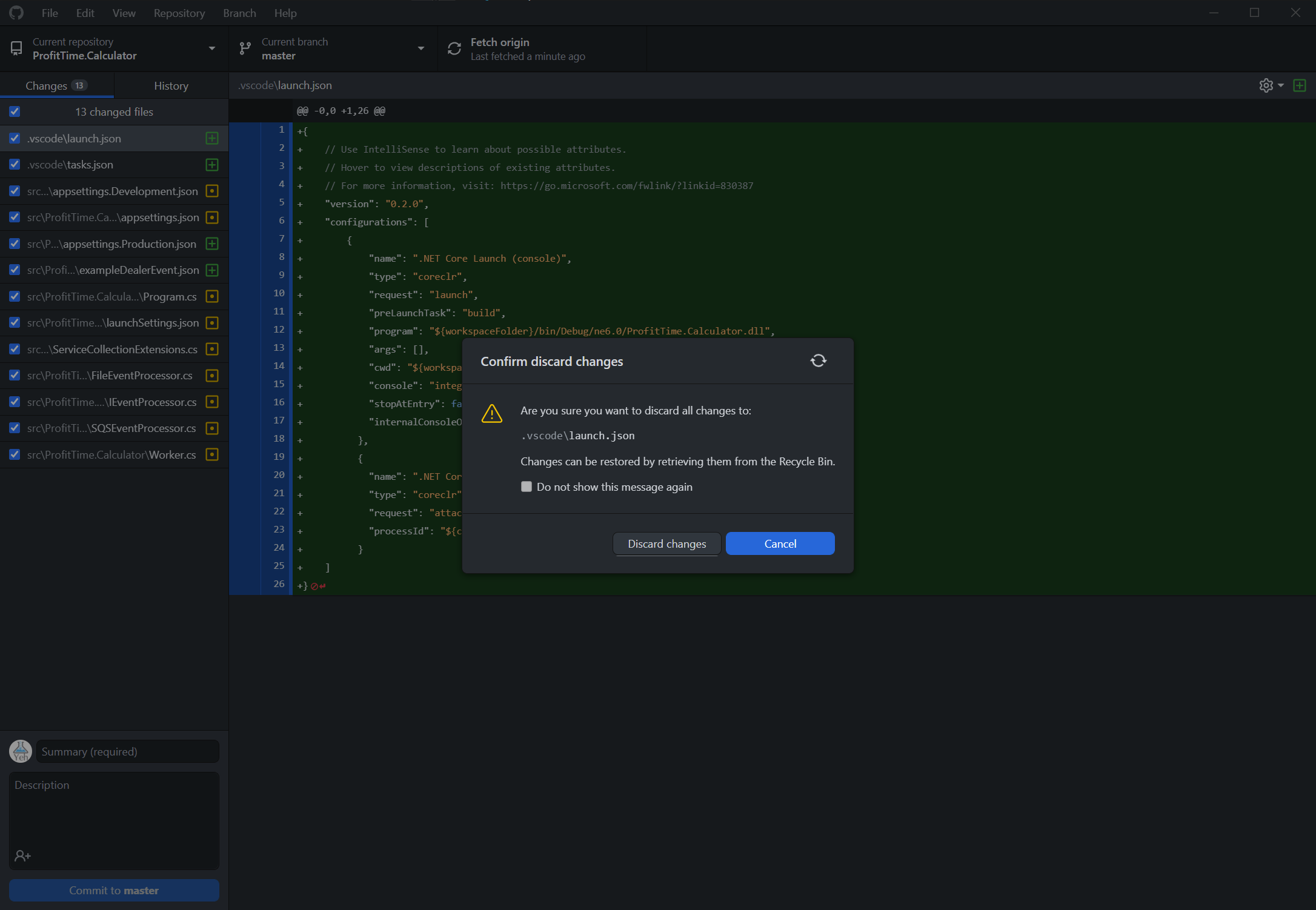Click the modified-file indicator next to Program.cs
1316x910 pixels.
point(211,296)
